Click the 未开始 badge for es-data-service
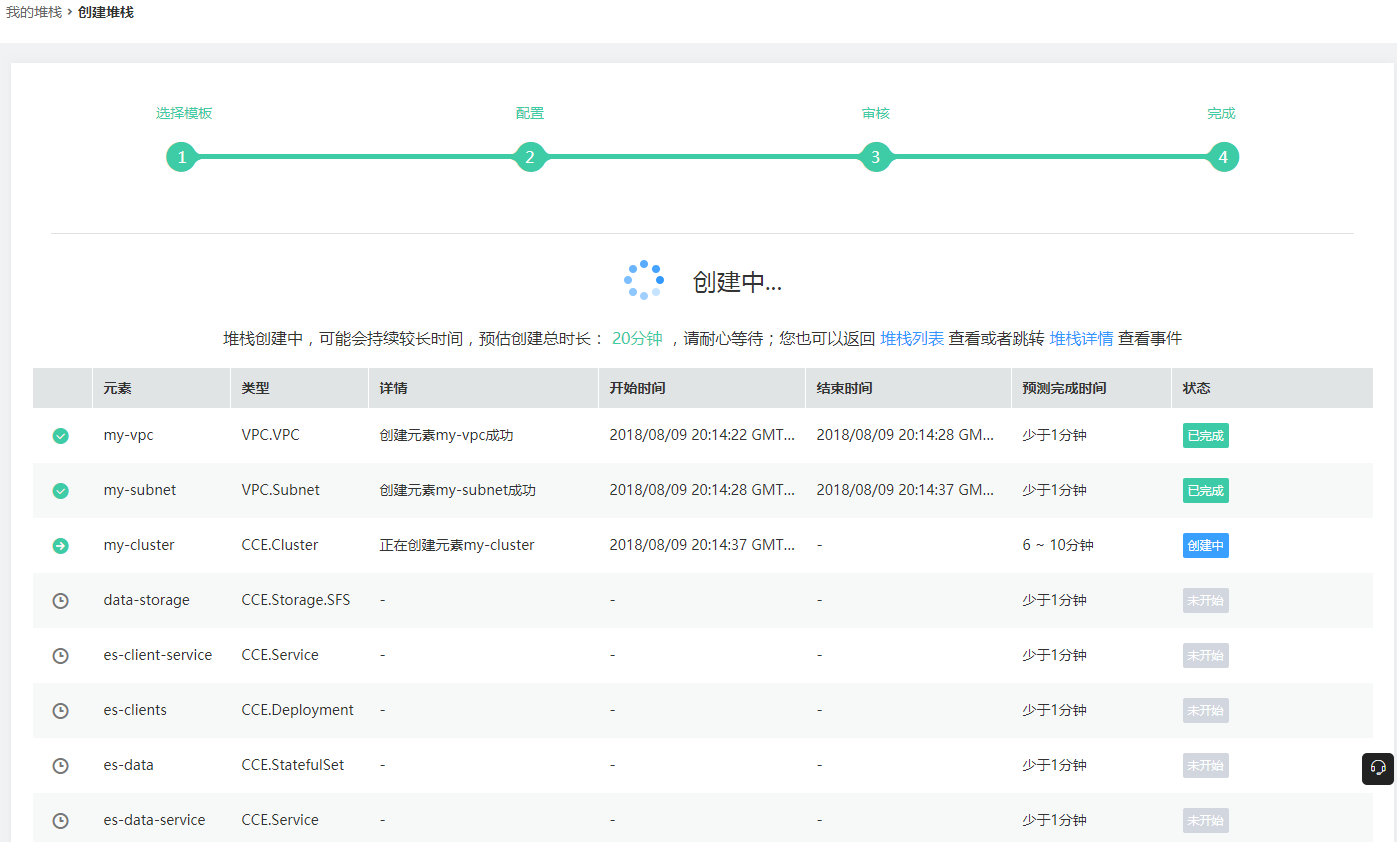Image resolution: width=1397 pixels, height=842 pixels. pos(1205,821)
